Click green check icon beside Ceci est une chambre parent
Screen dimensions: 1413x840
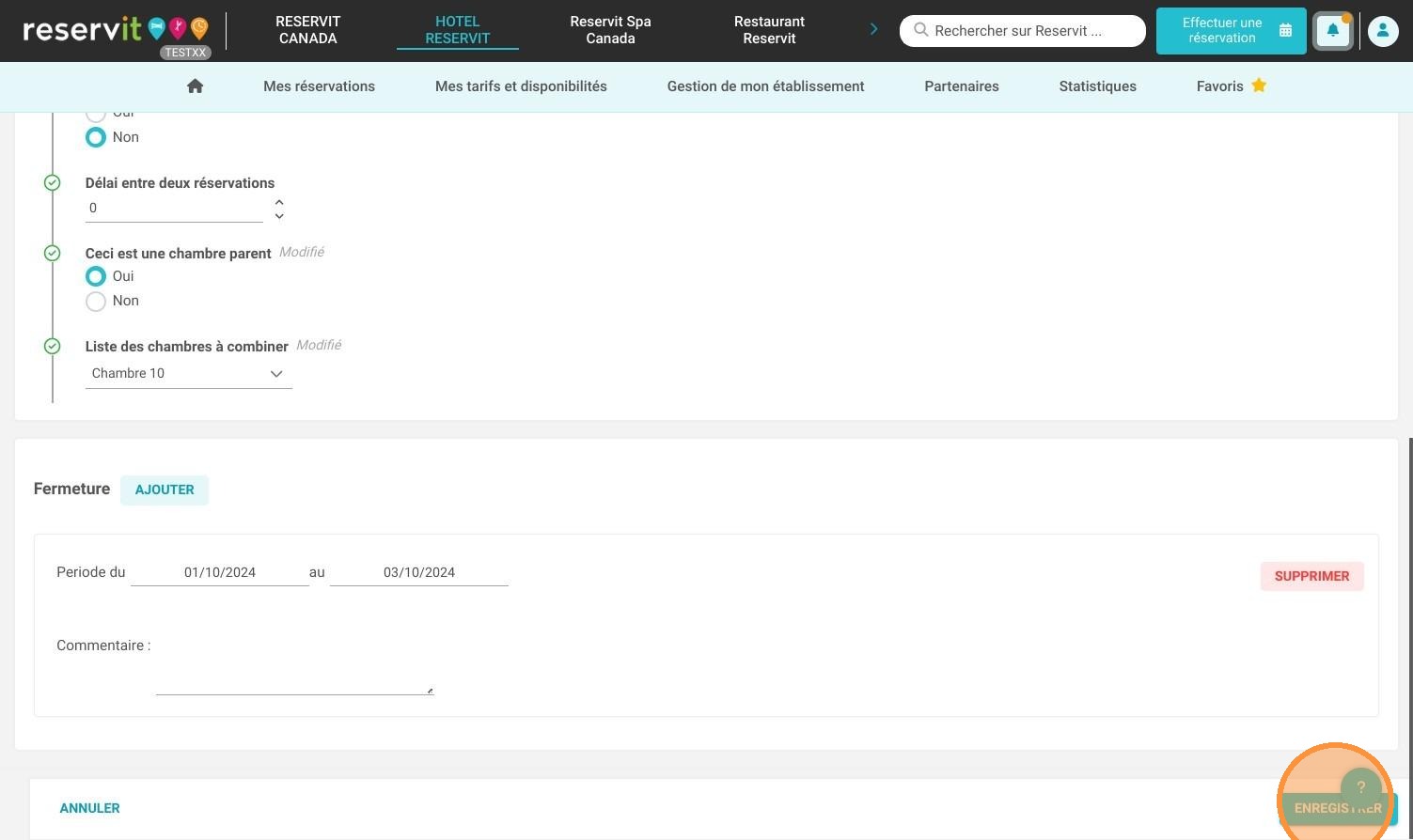[x=53, y=253]
